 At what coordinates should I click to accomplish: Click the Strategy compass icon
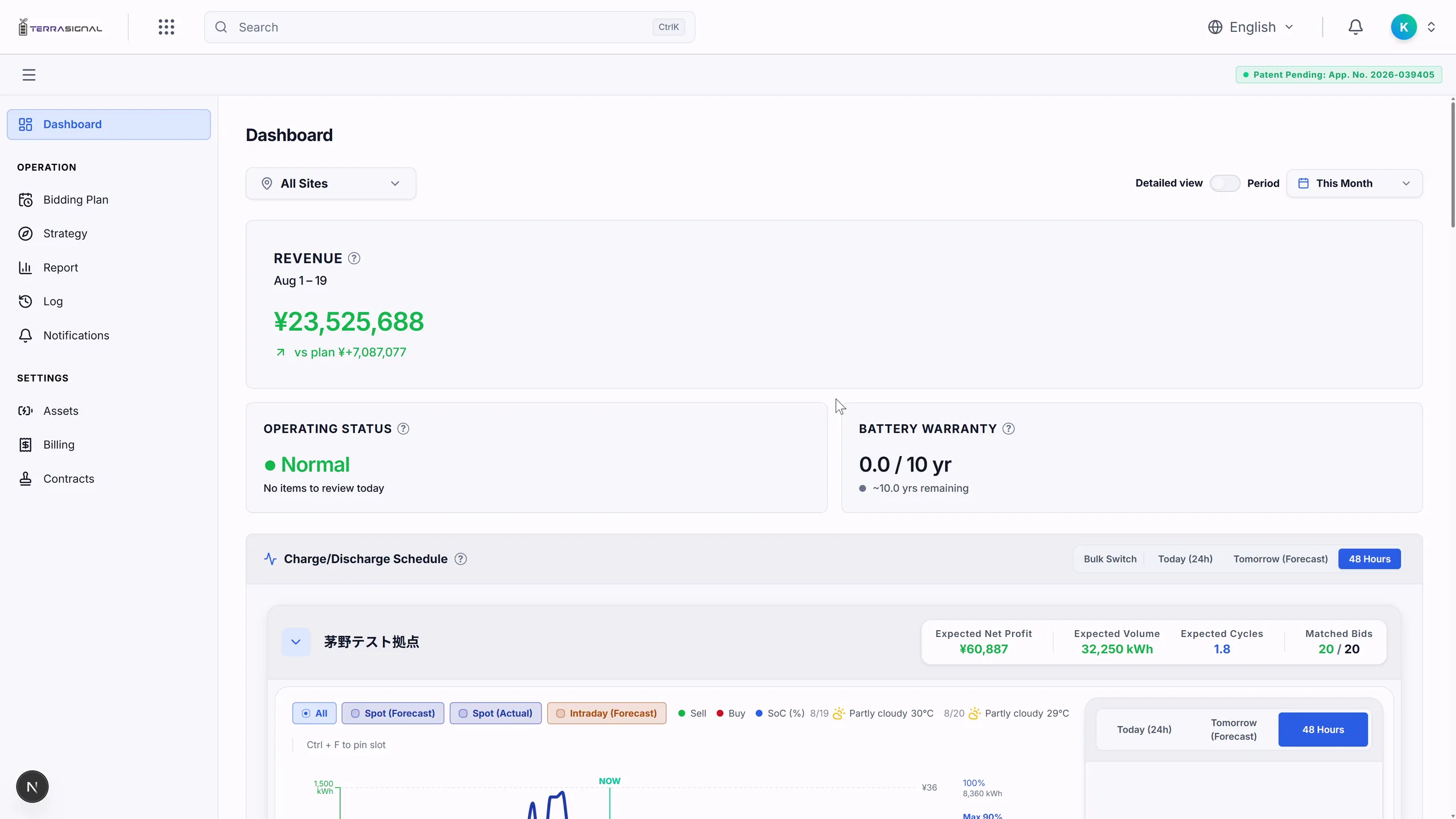26,234
